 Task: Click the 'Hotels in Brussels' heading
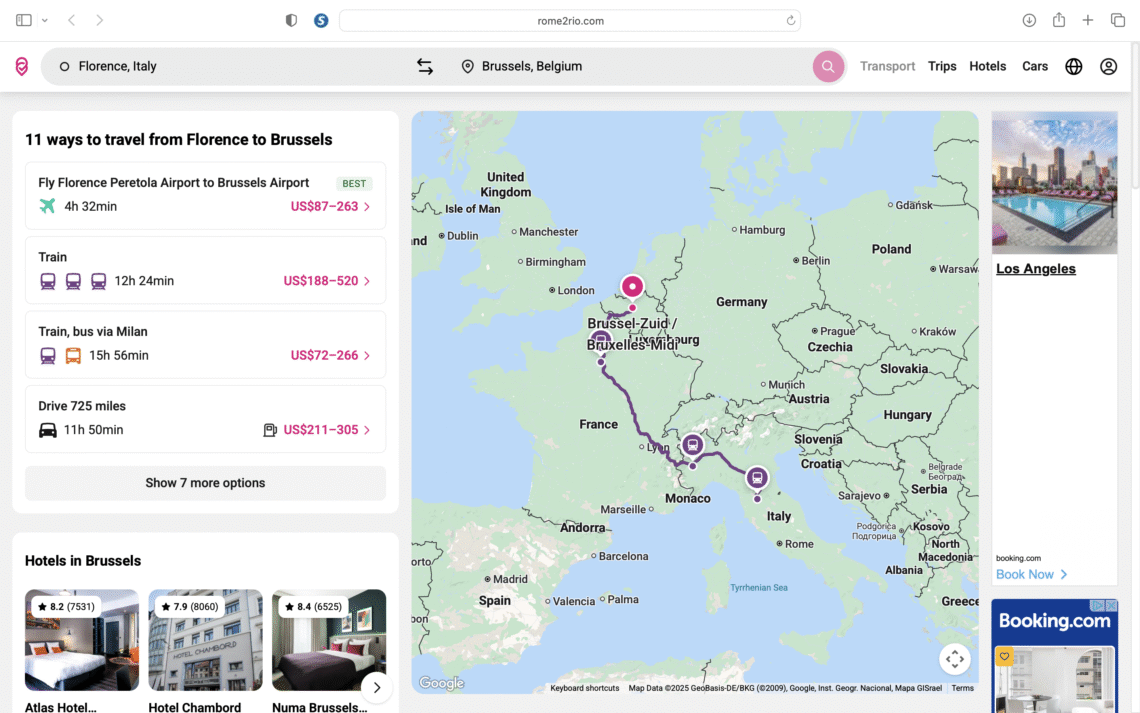coord(83,561)
